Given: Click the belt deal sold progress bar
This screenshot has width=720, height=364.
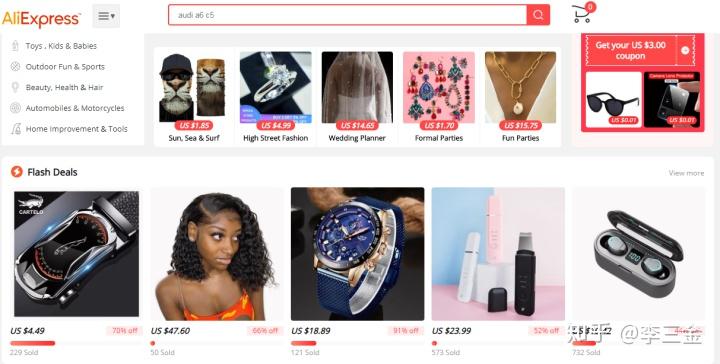Looking at the screenshot, I should [33, 343].
